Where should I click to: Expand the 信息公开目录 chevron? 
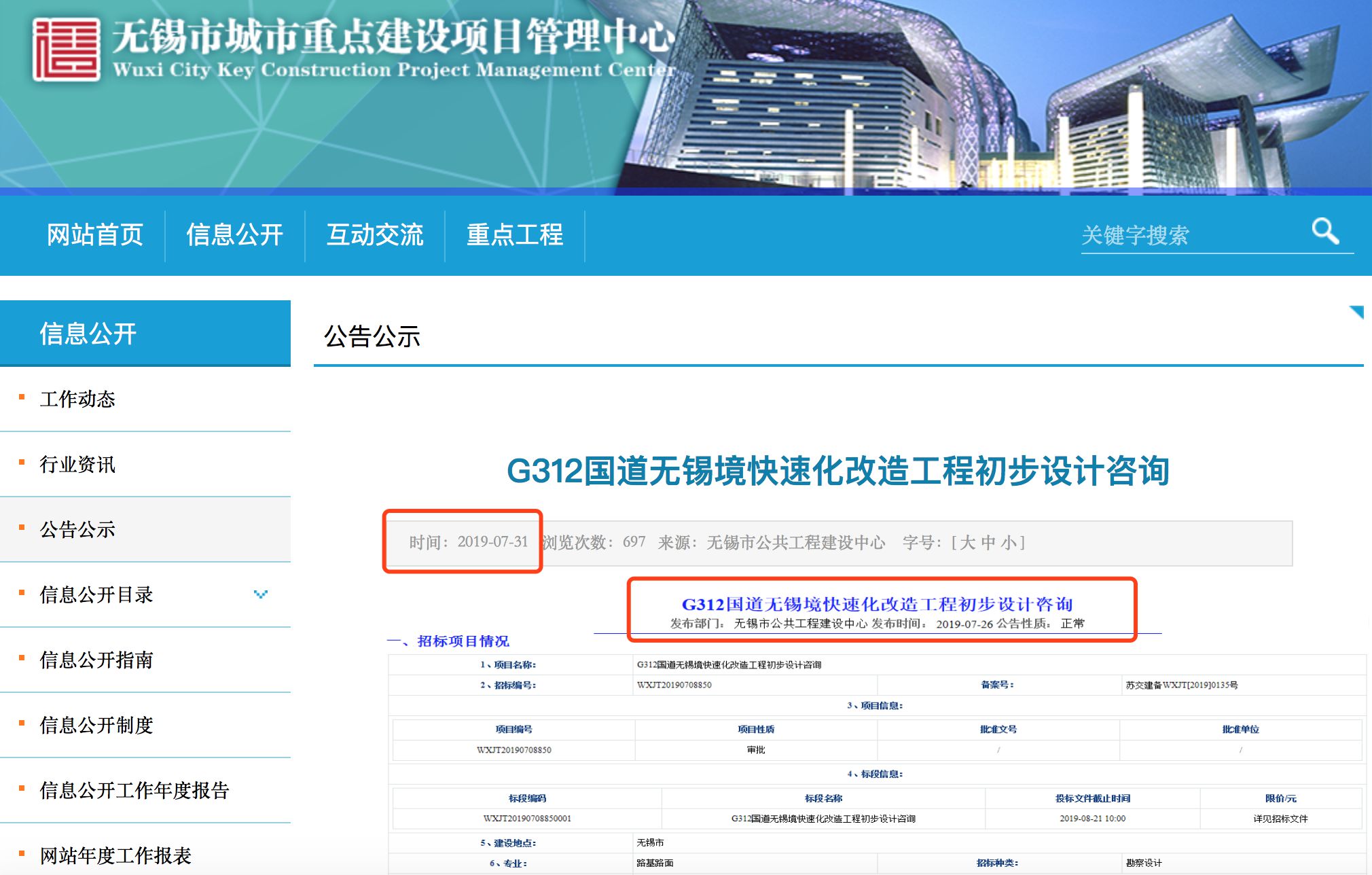pos(260,594)
